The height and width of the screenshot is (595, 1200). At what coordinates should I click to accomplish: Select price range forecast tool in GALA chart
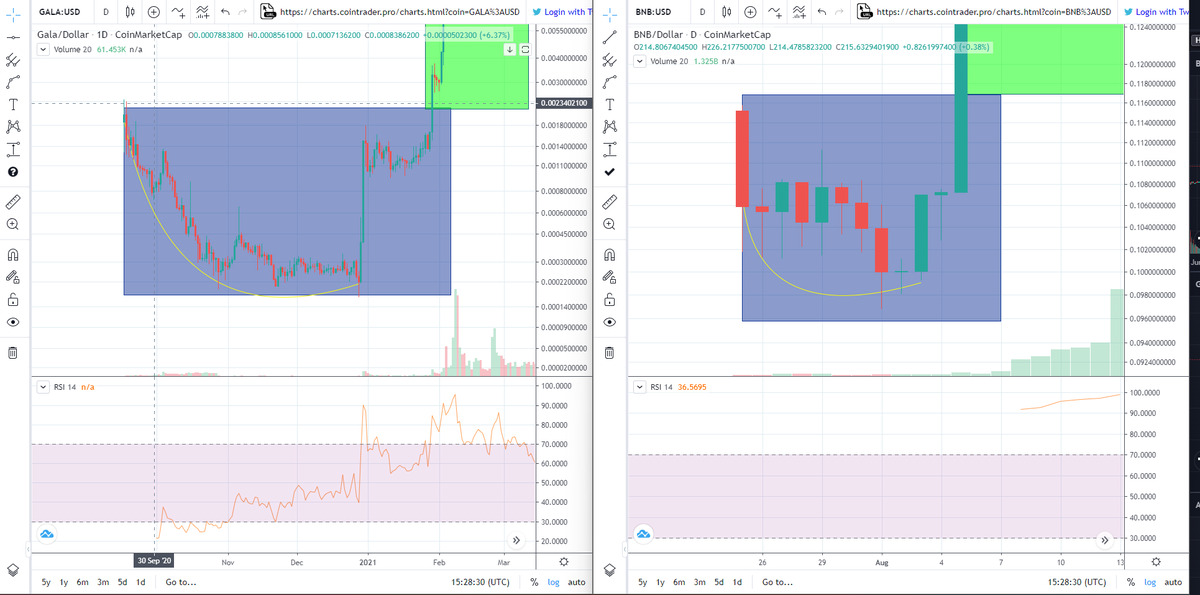click(12, 149)
